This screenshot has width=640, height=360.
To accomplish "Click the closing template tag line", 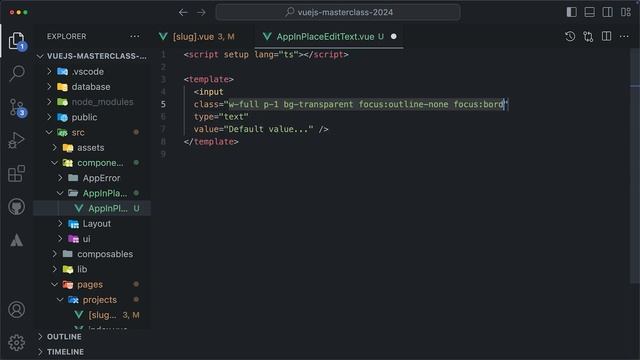I will coord(211,142).
